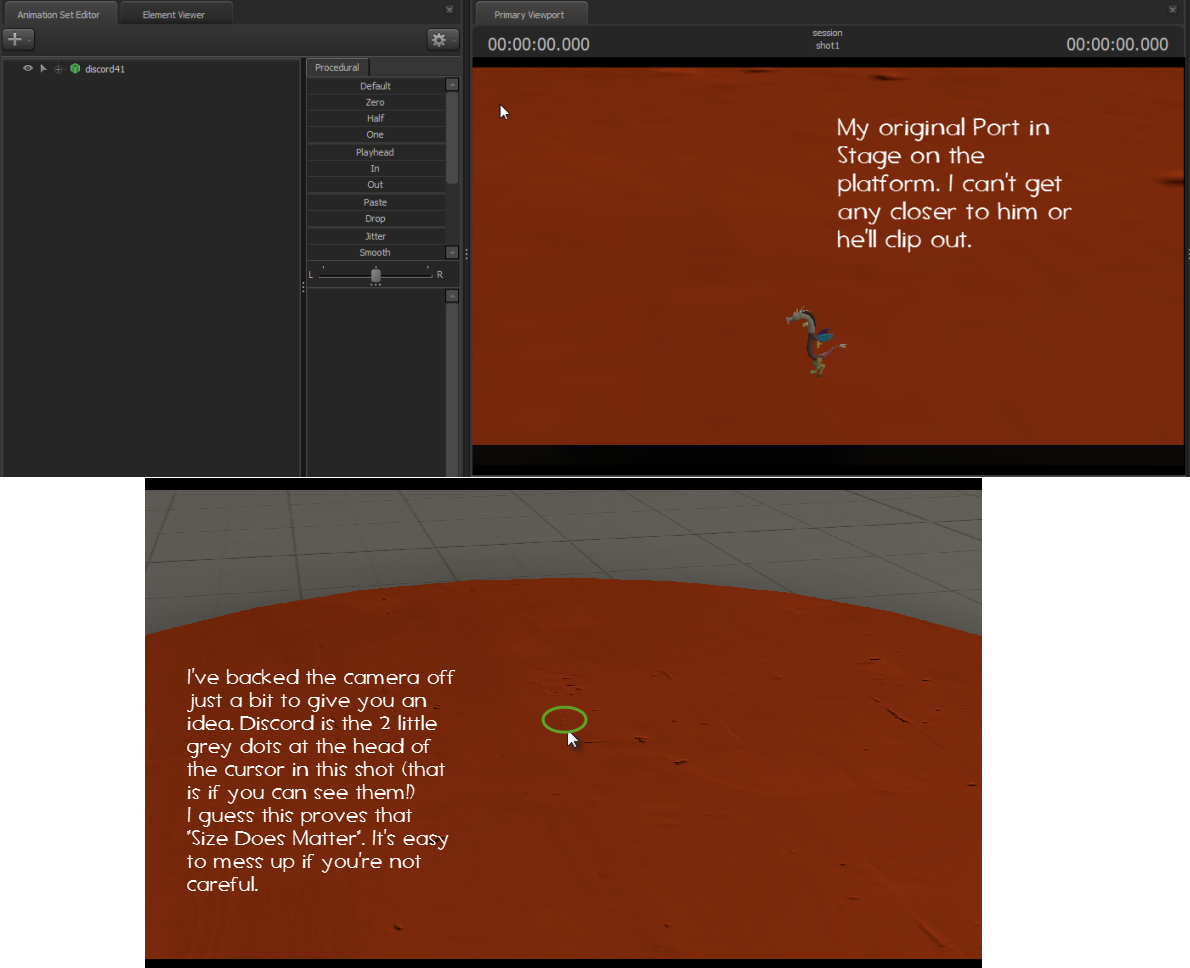
Task: Open the Primary Viewport tab
Action: (x=529, y=14)
